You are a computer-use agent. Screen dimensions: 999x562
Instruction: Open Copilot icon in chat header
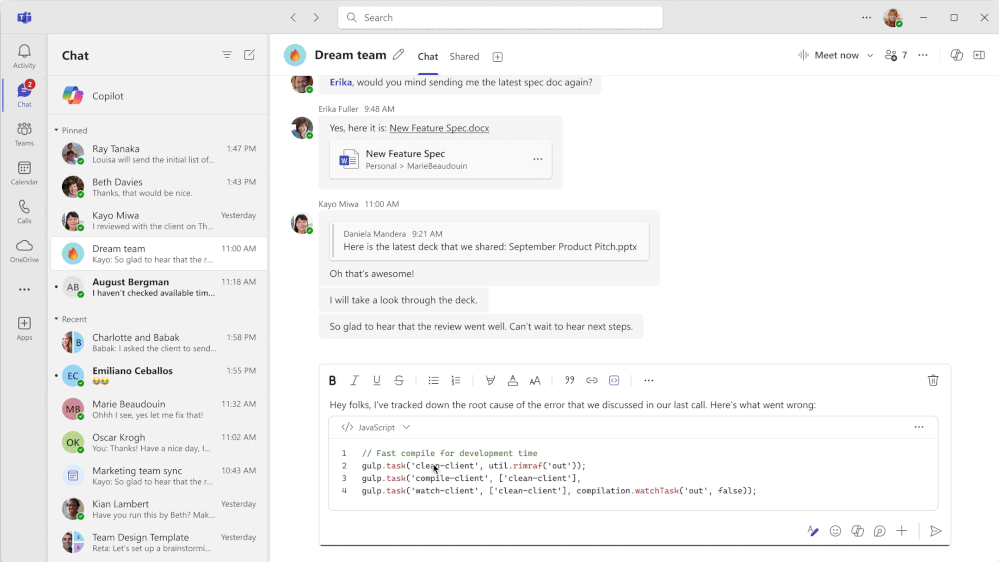tap(956, 55)
